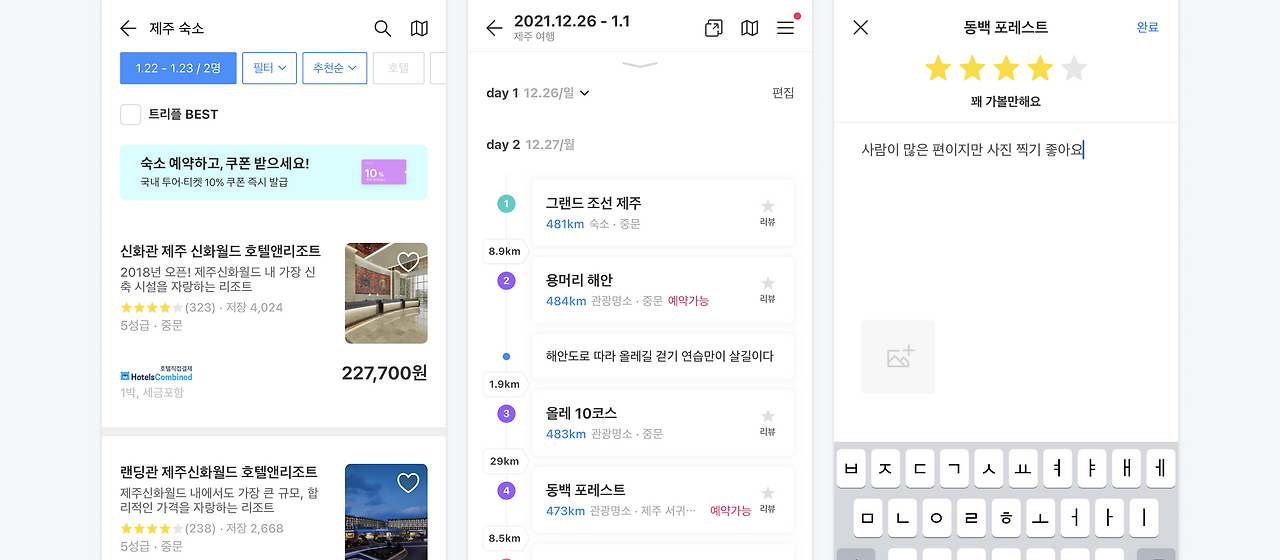
Task: Open map view in 제주 숙소 screen
Action: 419,29
